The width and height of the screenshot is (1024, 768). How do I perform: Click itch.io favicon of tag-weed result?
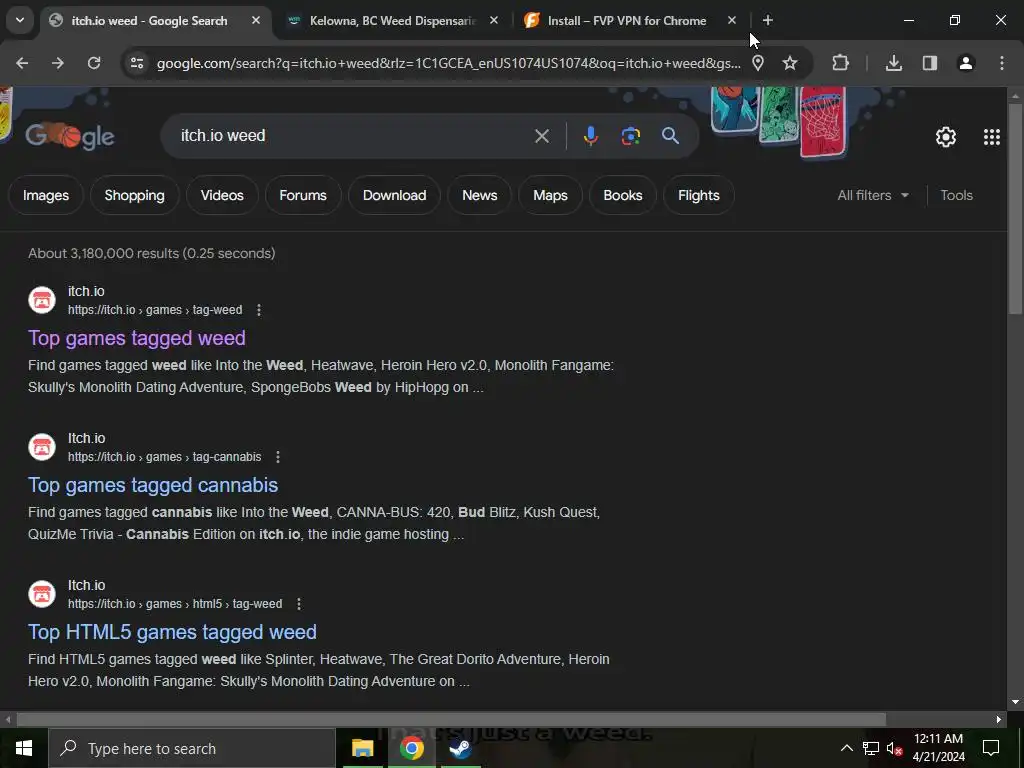coord(42,300)
